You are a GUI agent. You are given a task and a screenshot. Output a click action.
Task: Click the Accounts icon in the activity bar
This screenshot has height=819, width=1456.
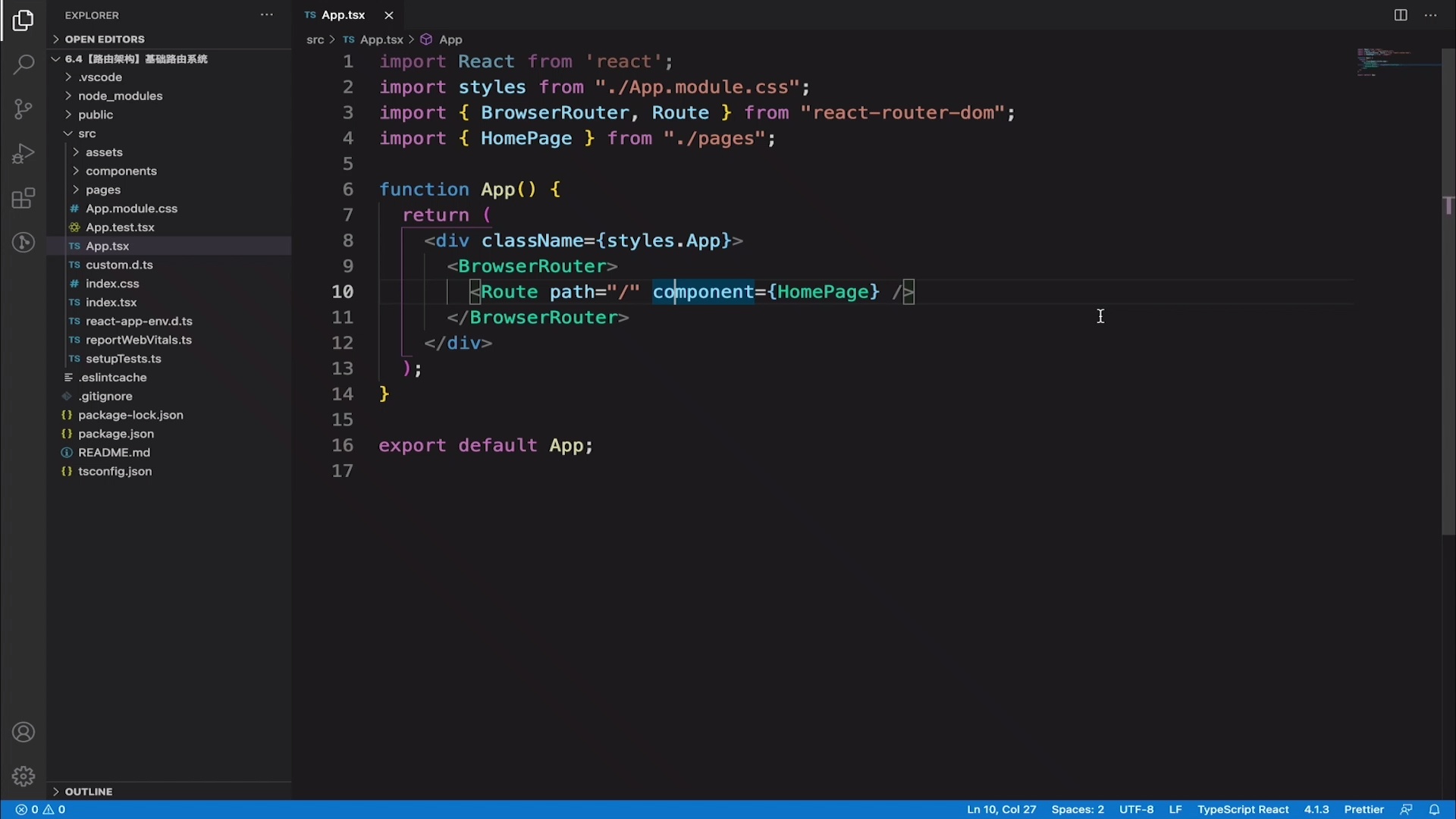click(x=24, y=732)
